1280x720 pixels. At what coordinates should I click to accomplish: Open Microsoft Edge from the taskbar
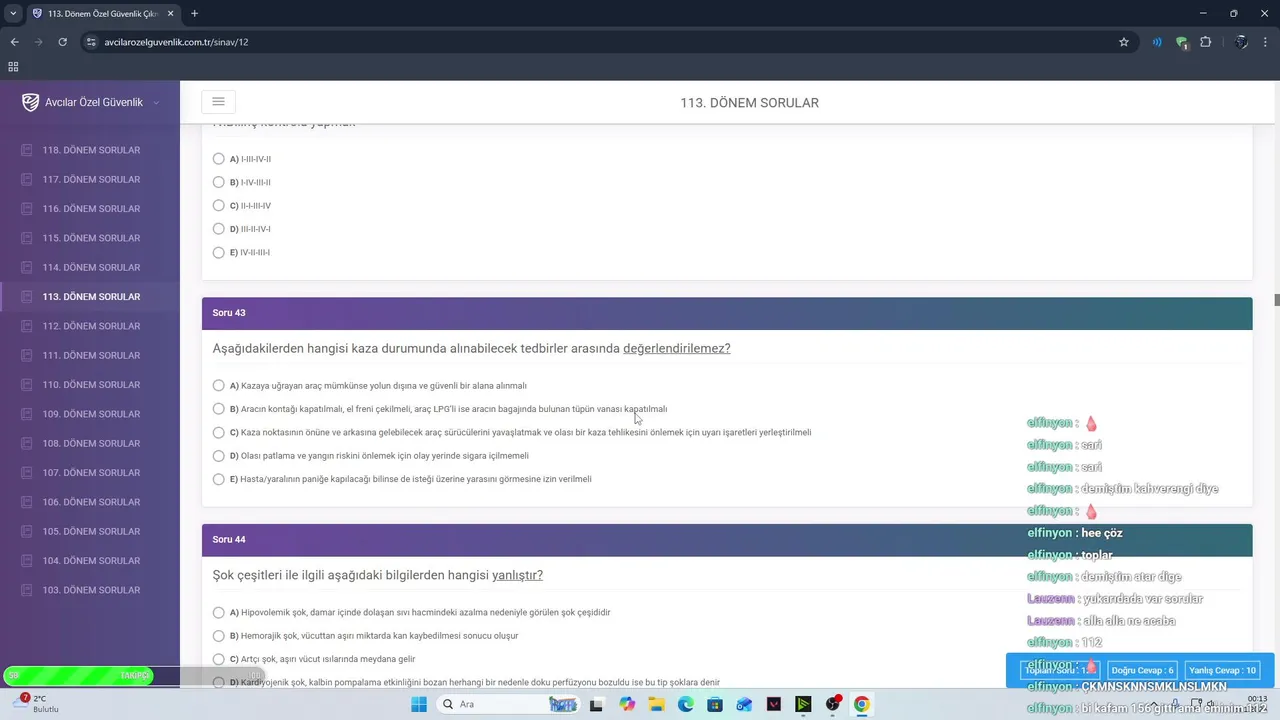[x=686, y=704]
